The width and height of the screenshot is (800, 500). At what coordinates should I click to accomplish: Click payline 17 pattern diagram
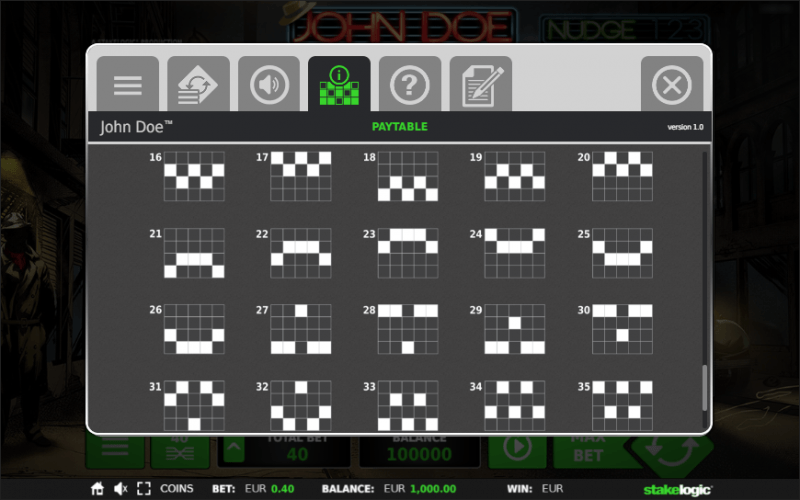click(x=301, y=176)
